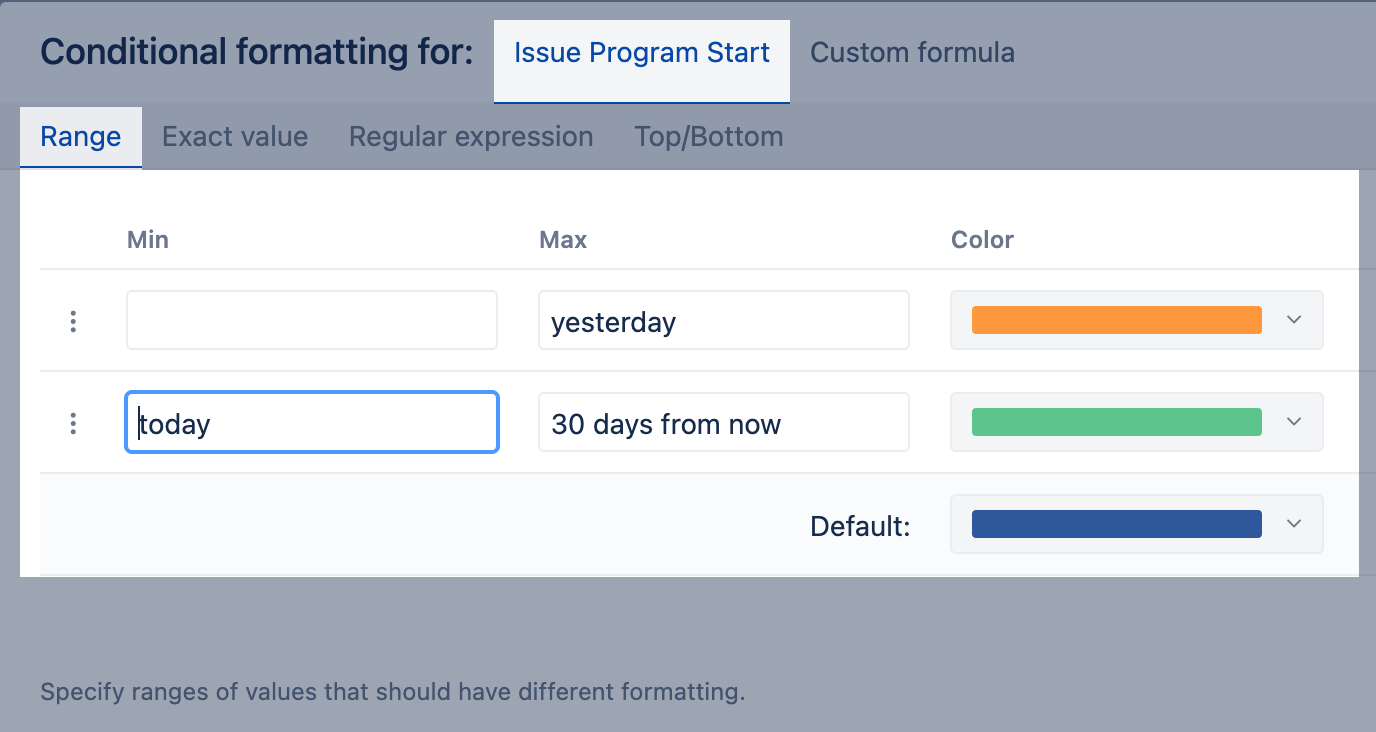Image resolution: width=1376 pixels, height=732 pixels.
Task: Click the Max field containing yesterday
Action: click(724, 320)
